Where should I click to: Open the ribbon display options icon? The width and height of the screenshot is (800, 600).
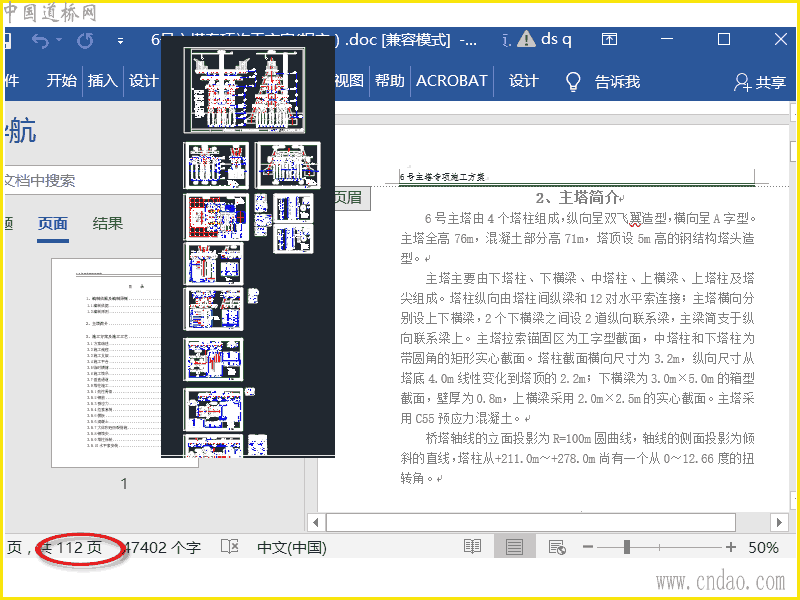[609, 39]
